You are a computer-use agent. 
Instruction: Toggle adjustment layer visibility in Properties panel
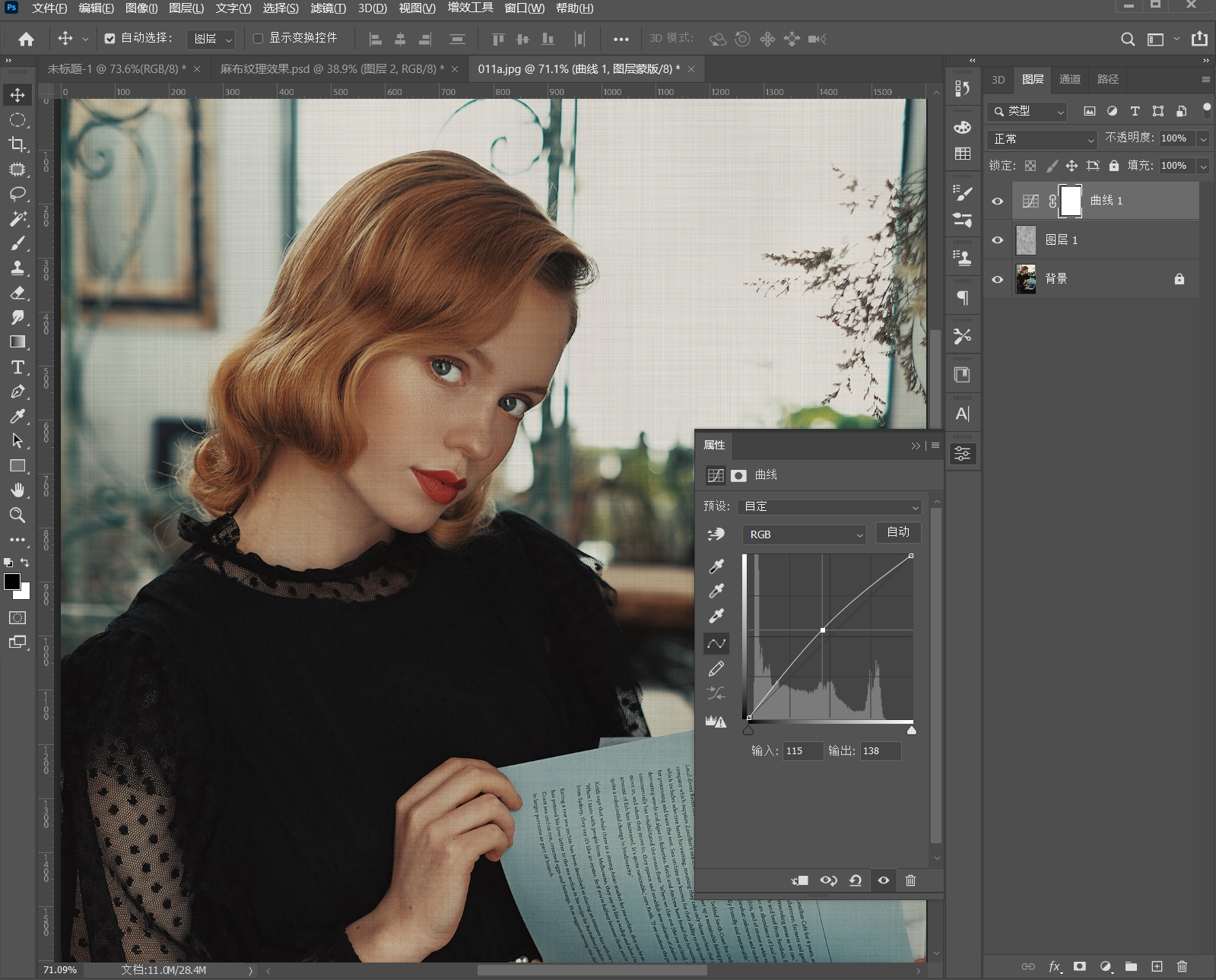click(884, 880)
